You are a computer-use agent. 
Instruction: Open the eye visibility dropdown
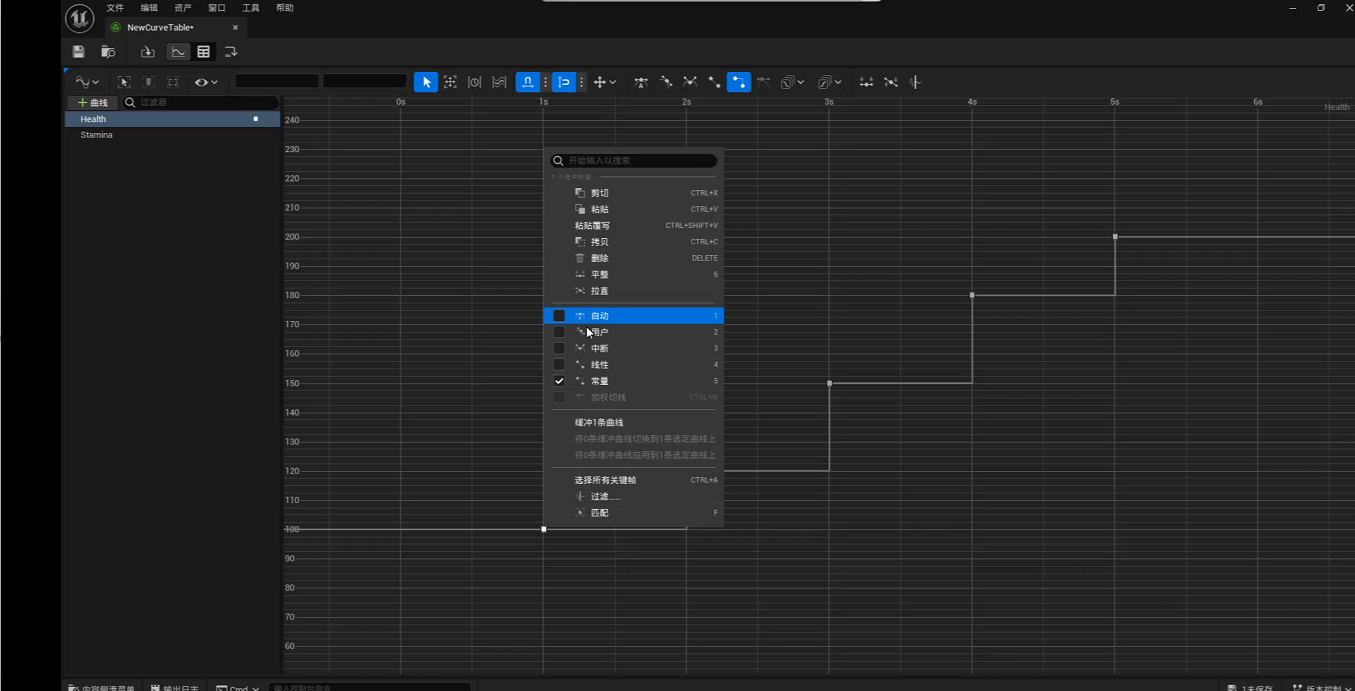[x=206, y=82]
